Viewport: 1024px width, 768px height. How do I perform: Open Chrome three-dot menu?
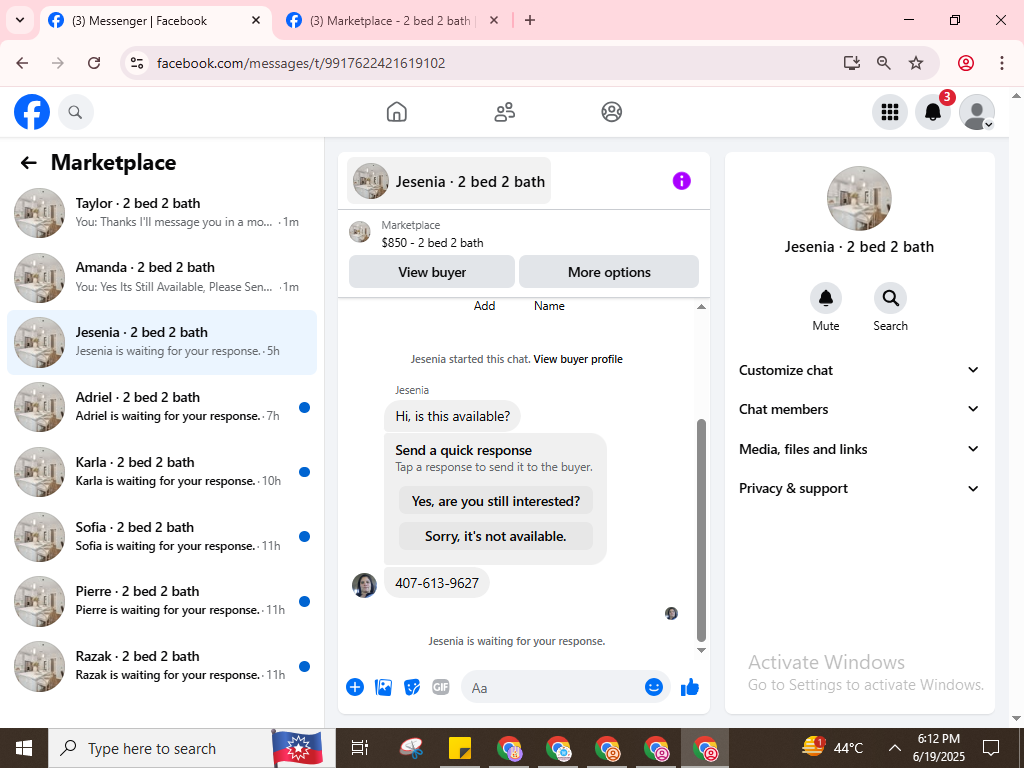coord(1002,63)
